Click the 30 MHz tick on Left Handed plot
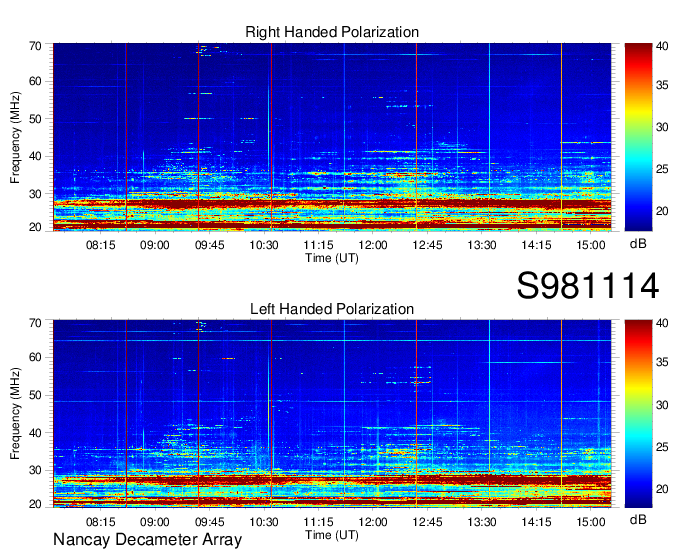The height and width of the screenshot is (552, 680). pos(35,470)
